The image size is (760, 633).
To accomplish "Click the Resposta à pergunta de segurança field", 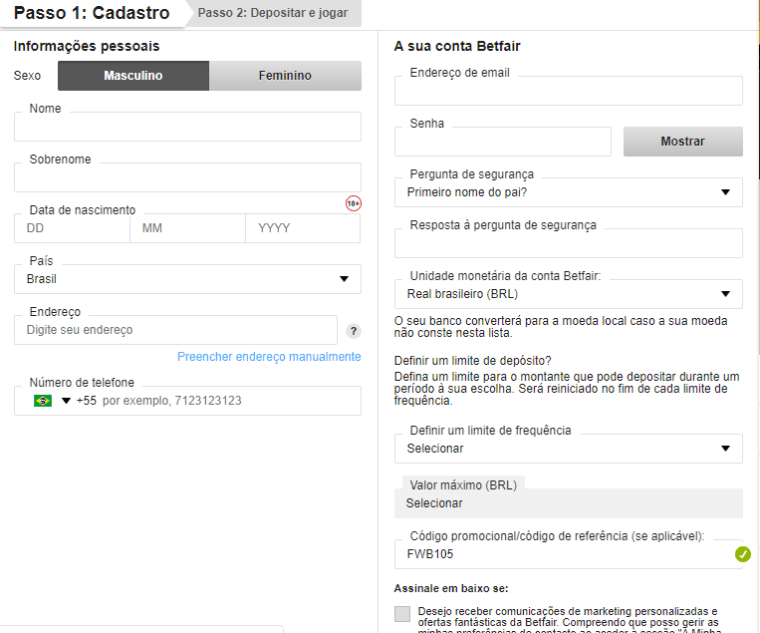I will [x=568, y=243].
